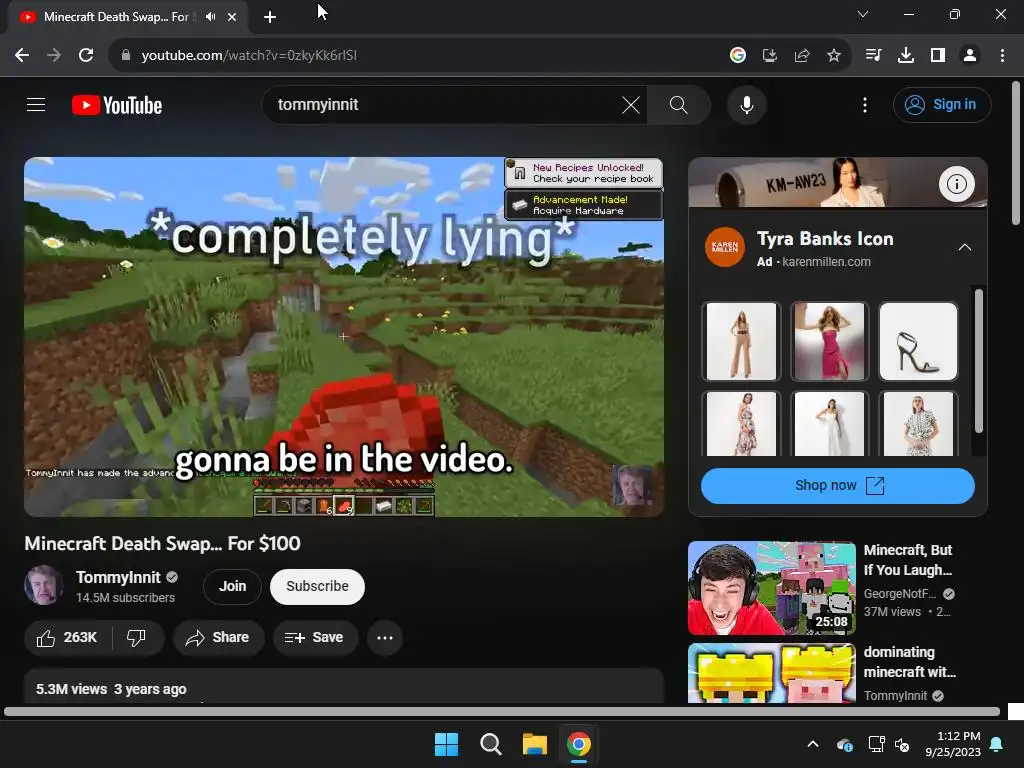View site information lock icon

tap(126, 56)
